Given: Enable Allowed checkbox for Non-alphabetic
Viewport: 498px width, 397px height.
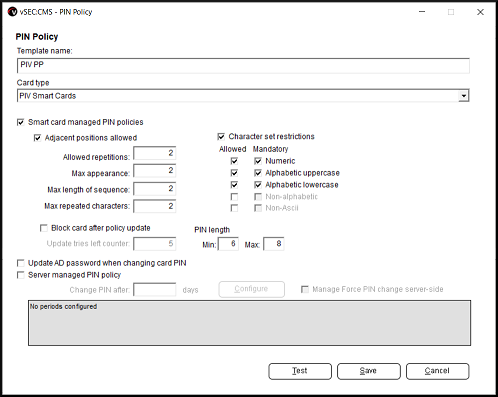Looking at the screenshot, I should click(234, 197).
